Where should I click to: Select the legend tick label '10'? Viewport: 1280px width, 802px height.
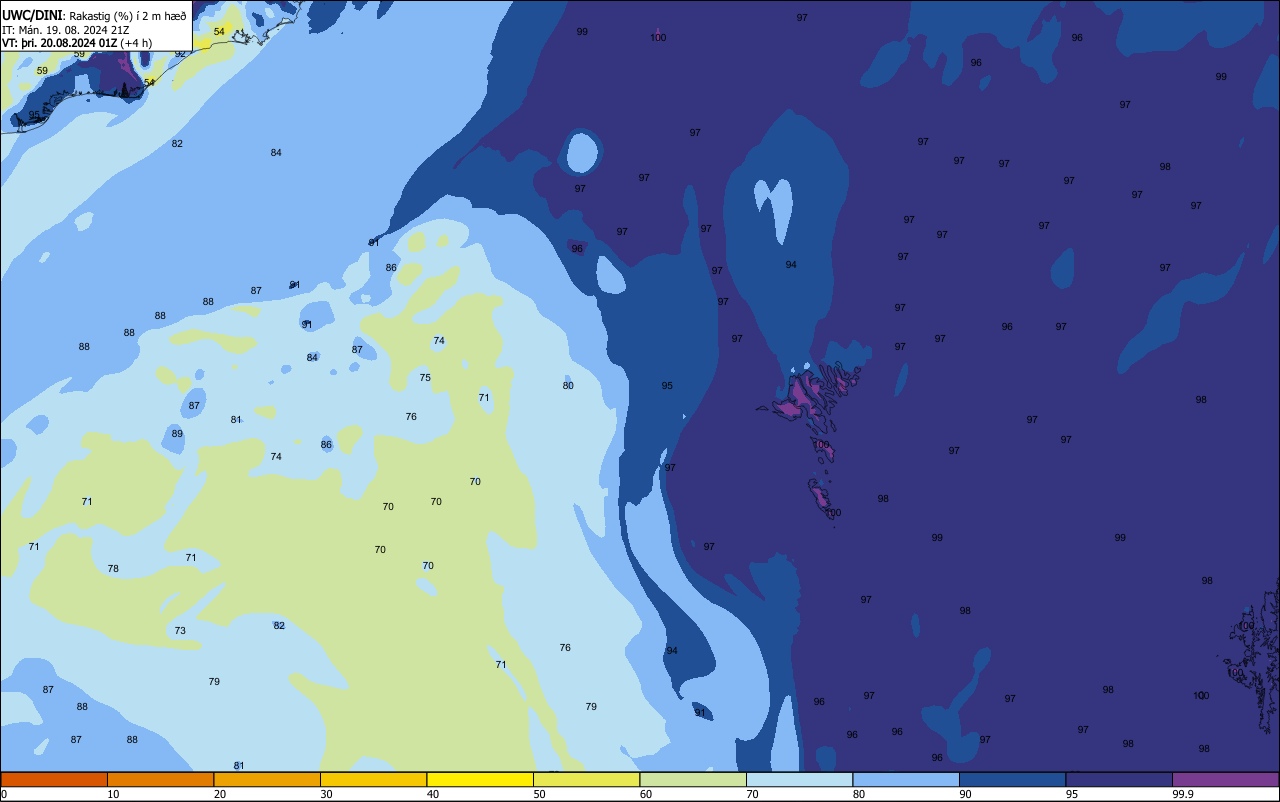coord(113,794)
